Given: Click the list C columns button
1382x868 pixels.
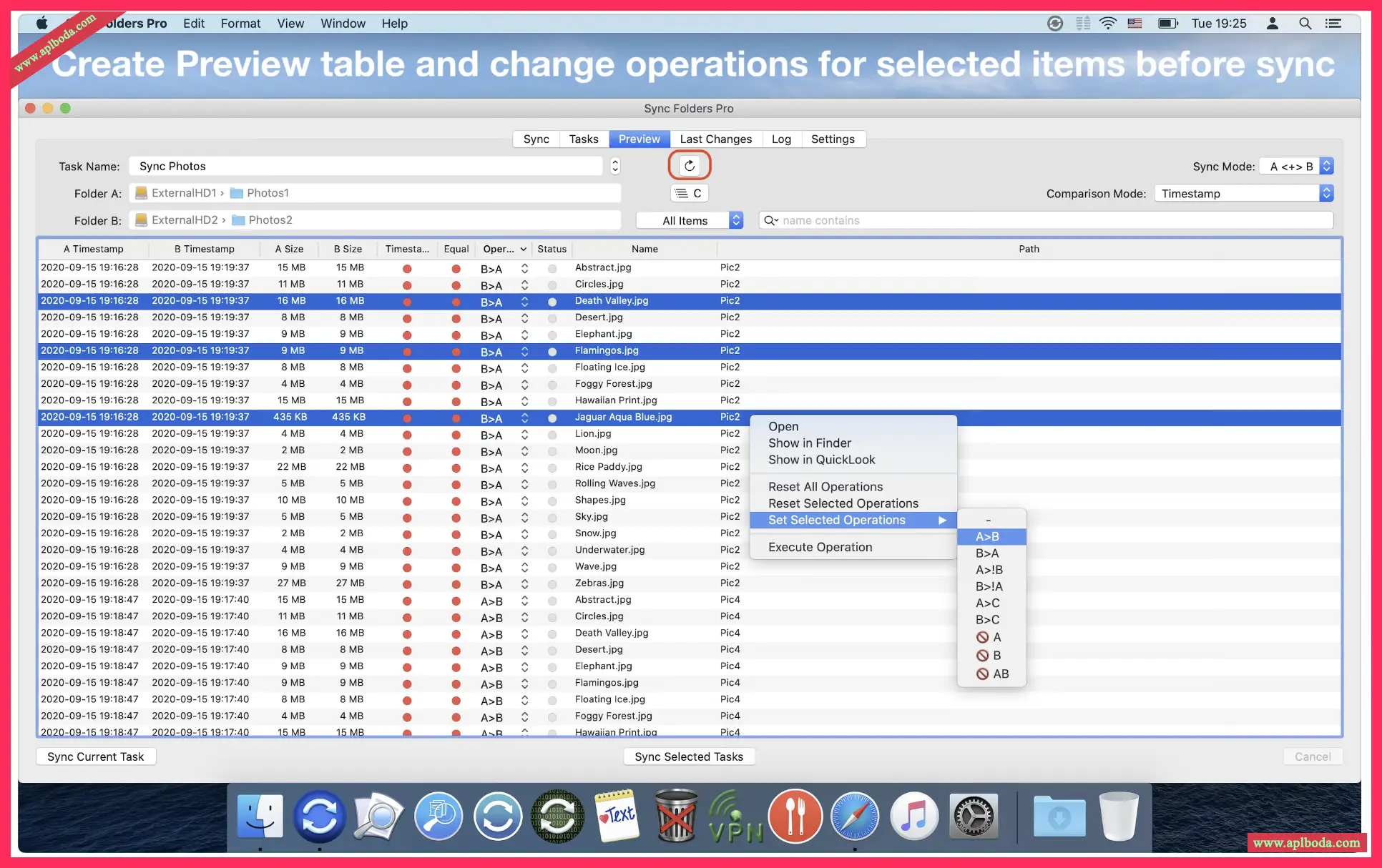Looking at the screenshot, I should point(689,193).
